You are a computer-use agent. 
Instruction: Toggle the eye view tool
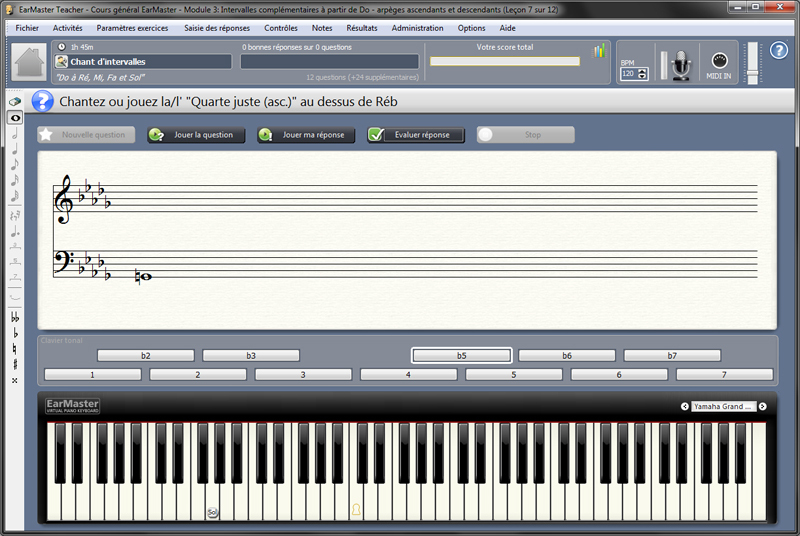[x=15, y=118]
